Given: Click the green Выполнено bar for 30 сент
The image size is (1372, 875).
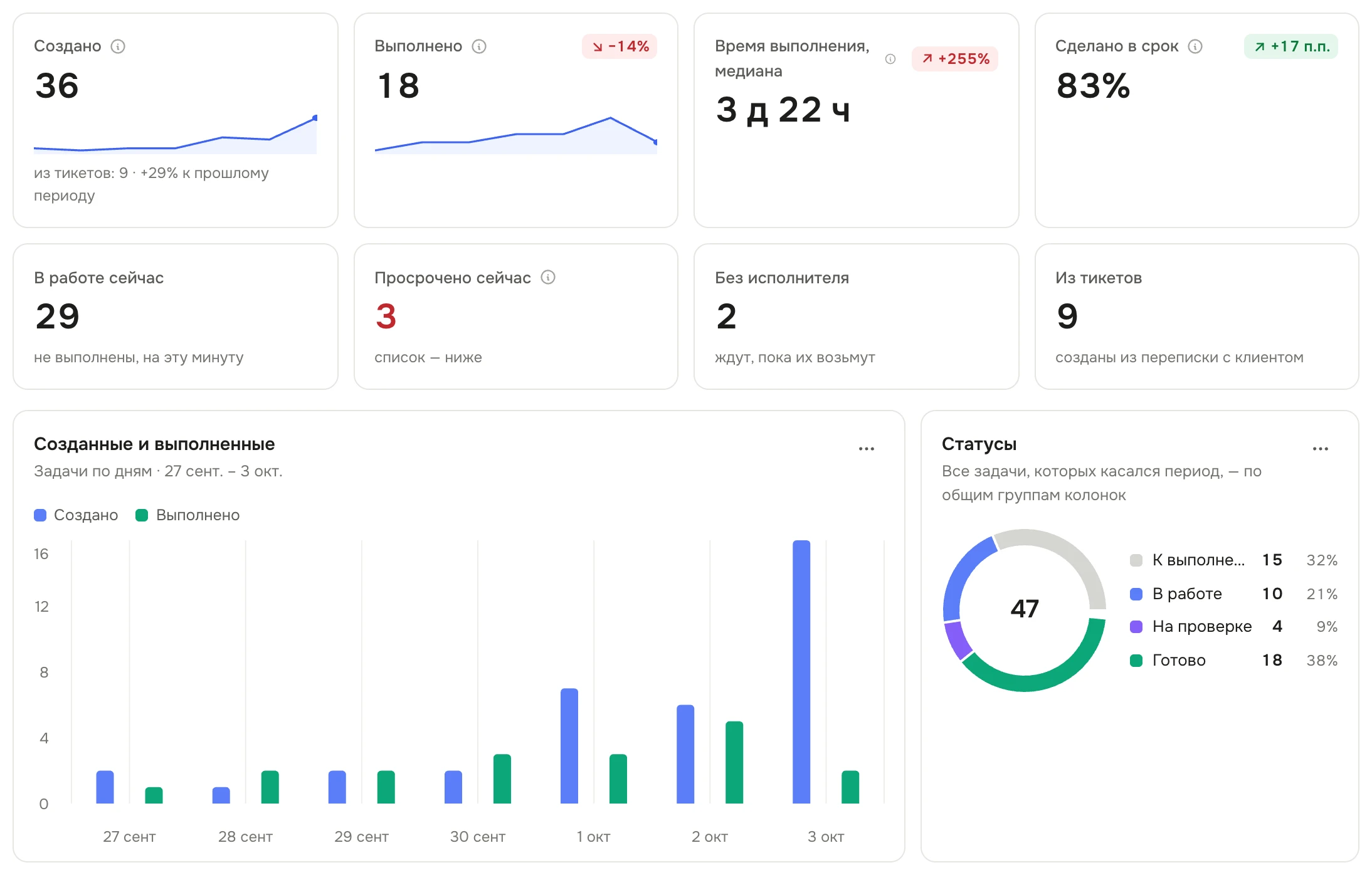Looking at the screenshot, I should pos(502,778).
